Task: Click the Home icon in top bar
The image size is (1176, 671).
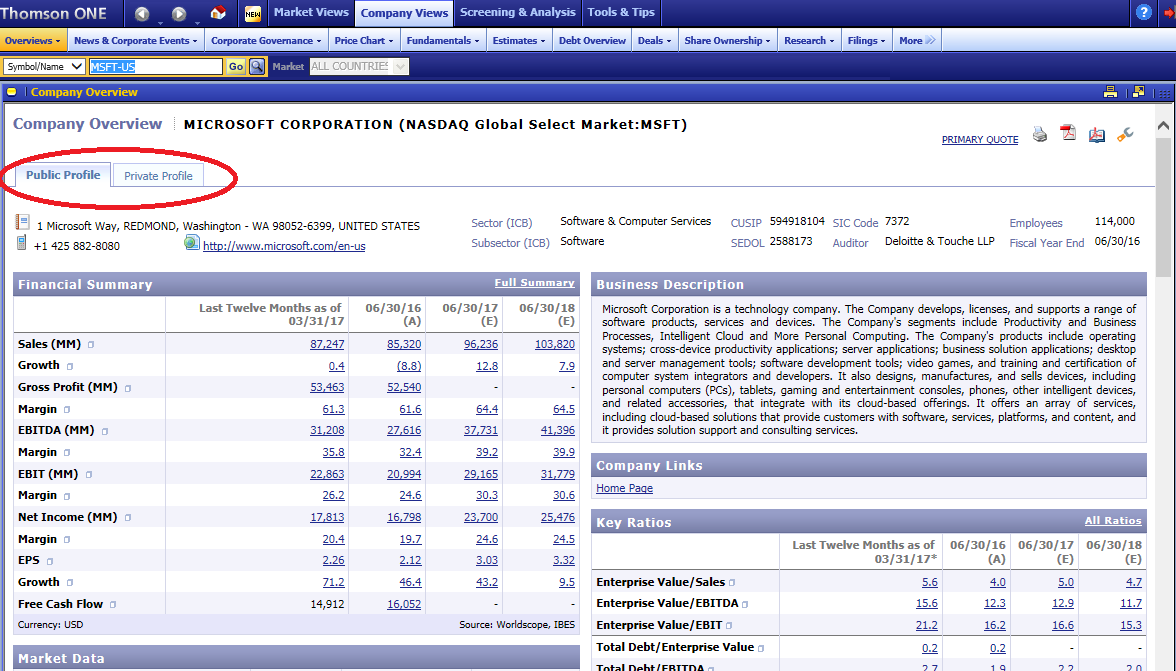Action: (x=217, y=13)
